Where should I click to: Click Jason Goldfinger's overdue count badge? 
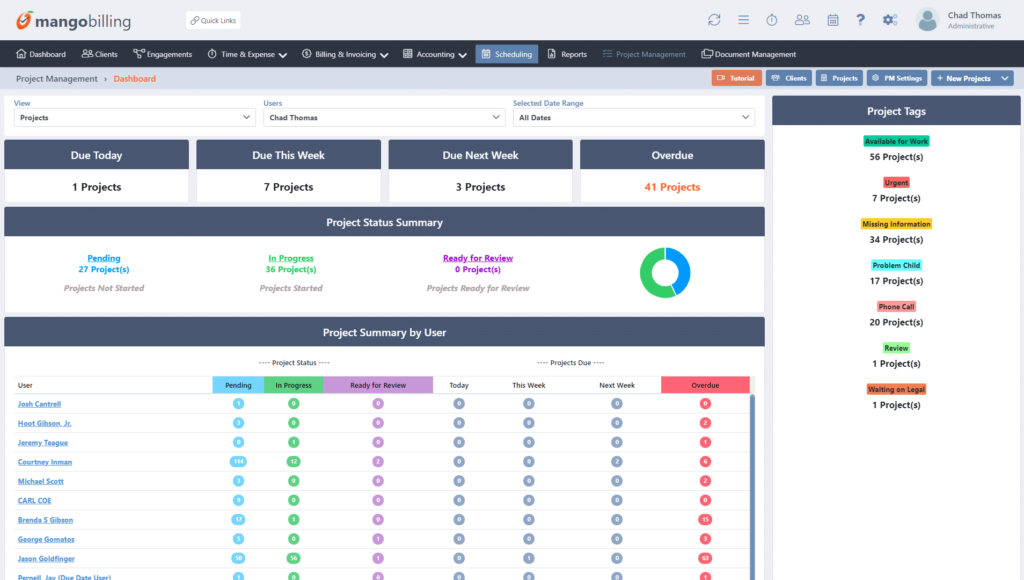pos(705,558)
